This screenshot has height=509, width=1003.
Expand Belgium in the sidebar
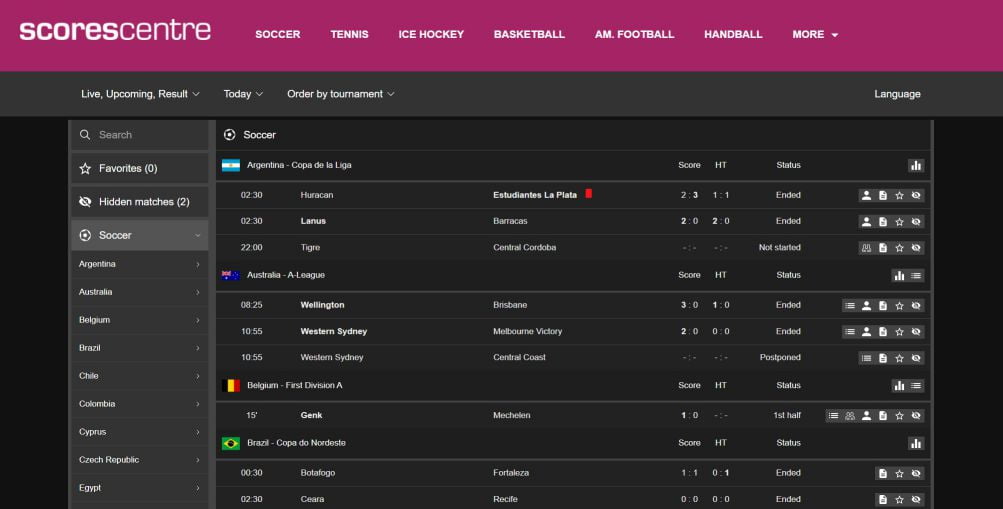point(139,320)
